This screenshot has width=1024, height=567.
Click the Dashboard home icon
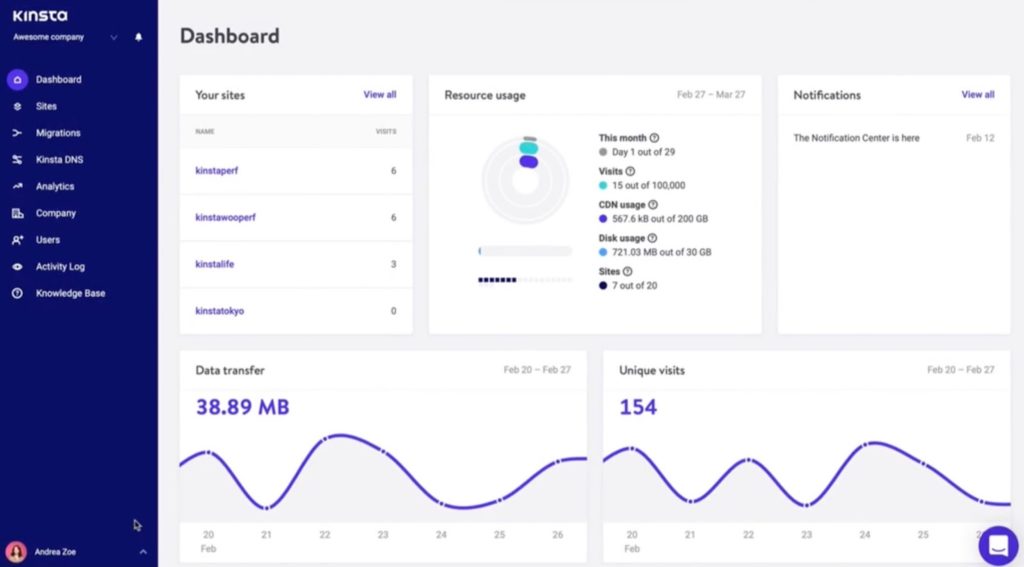tap(18, 80)
